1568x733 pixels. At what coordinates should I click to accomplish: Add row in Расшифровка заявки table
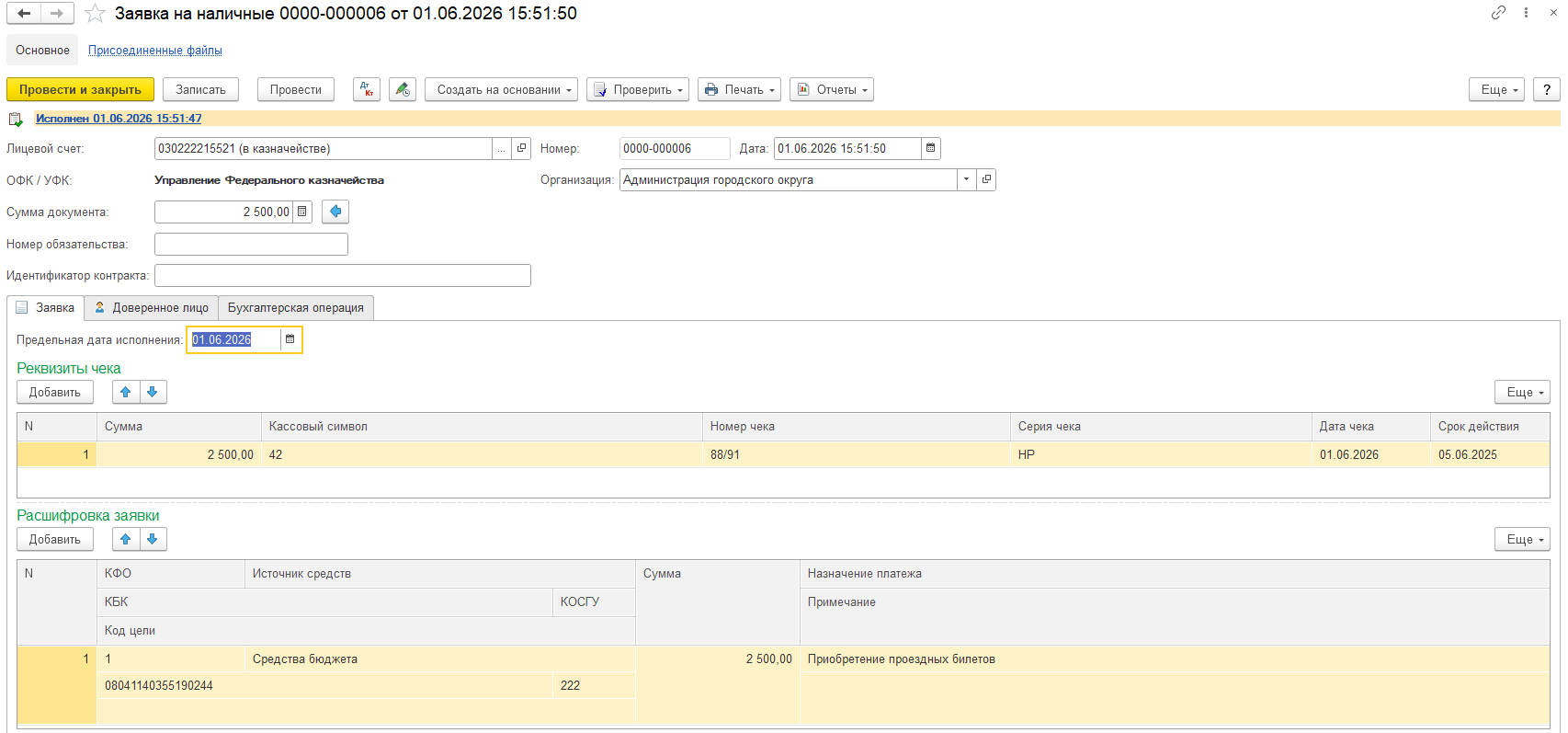click(x=55, y=539)
